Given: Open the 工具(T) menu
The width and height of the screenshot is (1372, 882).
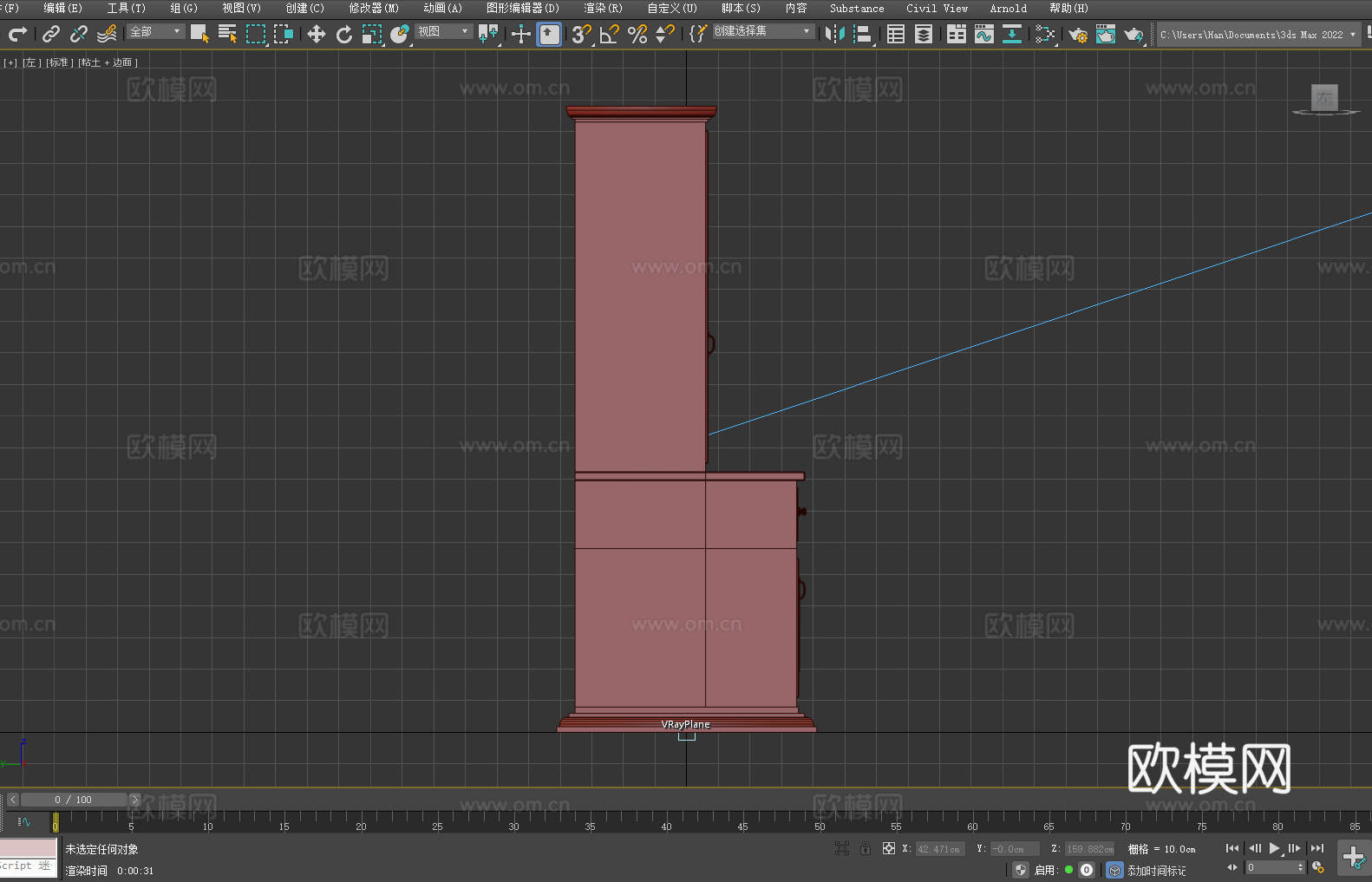Looking at the screenshot, I should point(127,8).
